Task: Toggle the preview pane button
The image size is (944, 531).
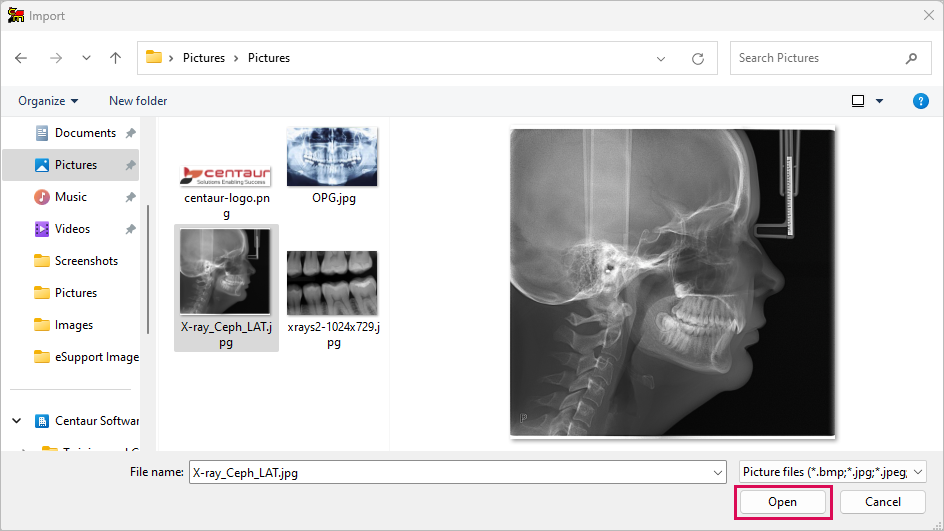Action: coord(858,101)
